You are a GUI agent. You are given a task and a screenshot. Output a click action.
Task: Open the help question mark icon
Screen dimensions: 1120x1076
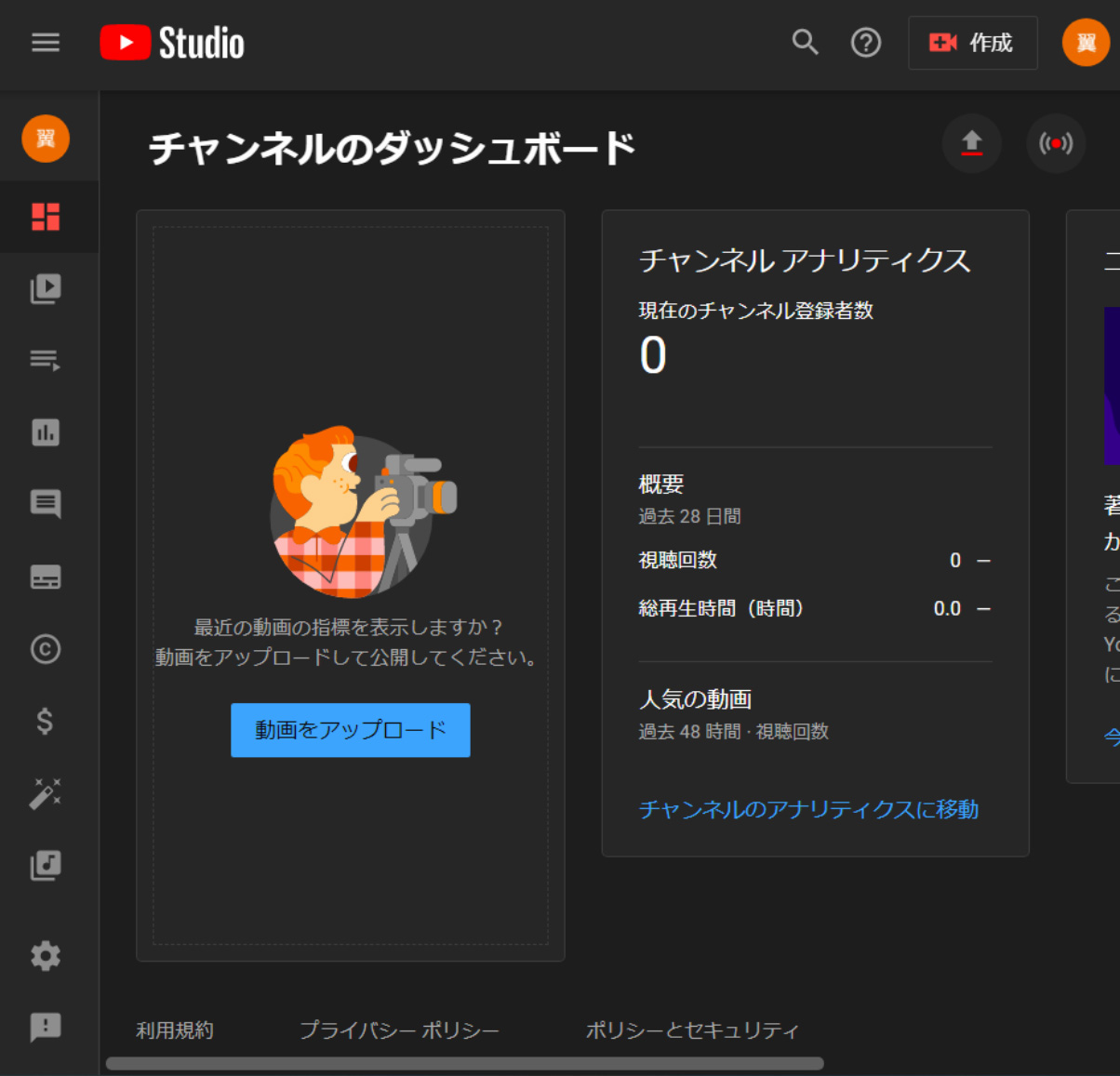pyautogui.click(x=865, y=43)
